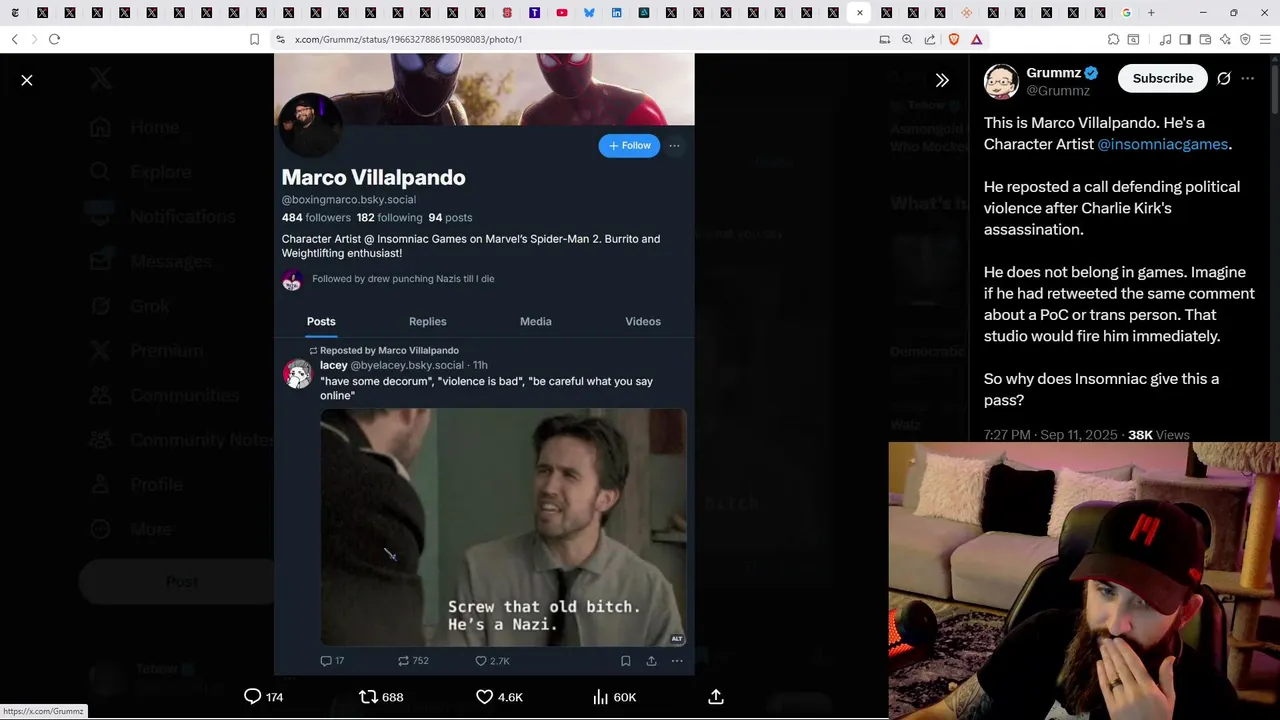
Task: Switch to the LinkedIn tab
Action: (616, 13)
